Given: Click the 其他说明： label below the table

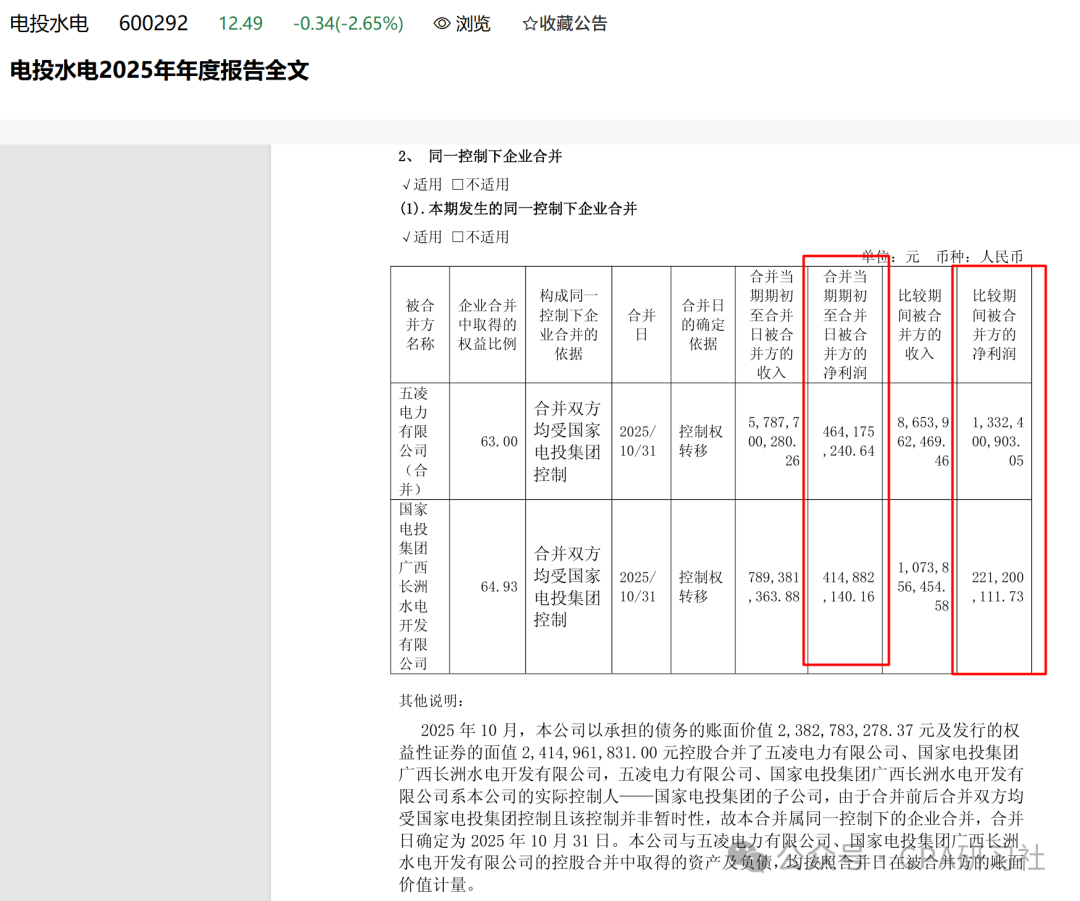Looking at the screenshot, I should click(431, 701).
